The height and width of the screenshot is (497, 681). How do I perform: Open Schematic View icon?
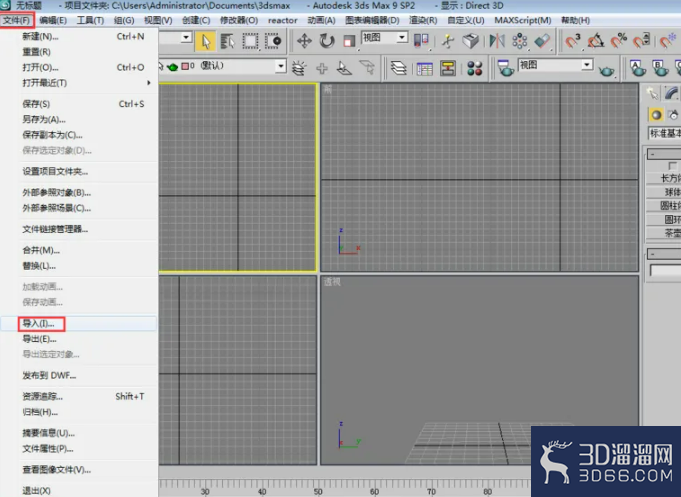click(x=448, y=69)
